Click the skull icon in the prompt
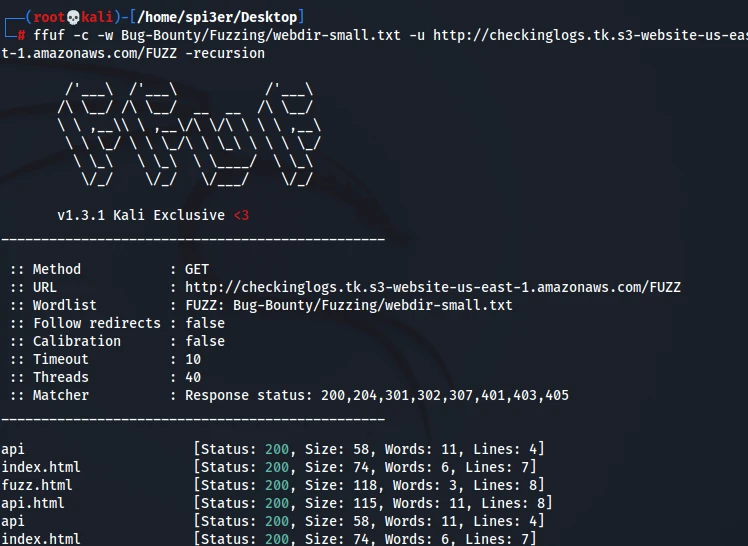 coord(73,17)
